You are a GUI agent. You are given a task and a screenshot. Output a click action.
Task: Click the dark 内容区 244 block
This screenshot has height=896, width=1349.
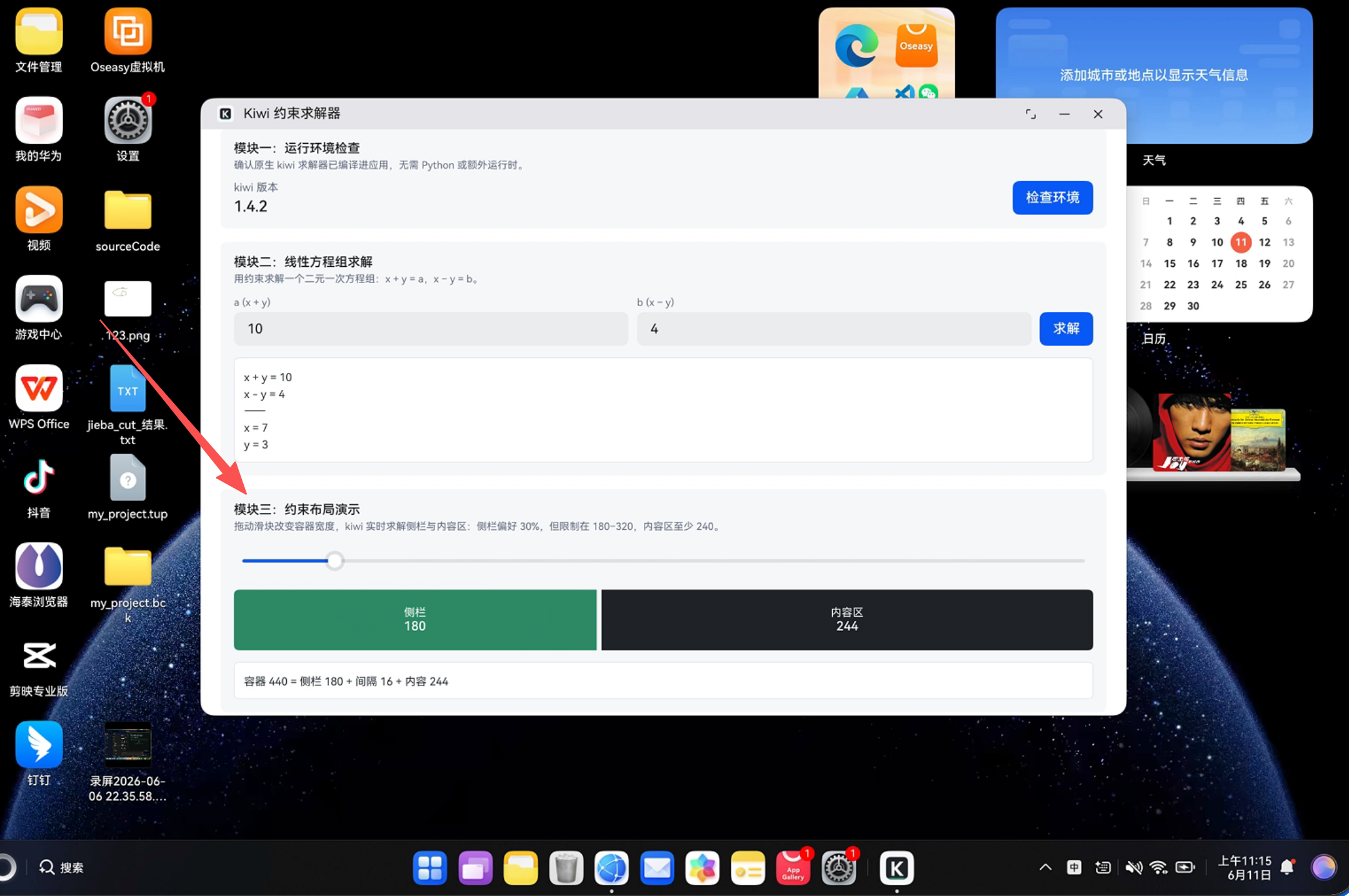(847, 620)
